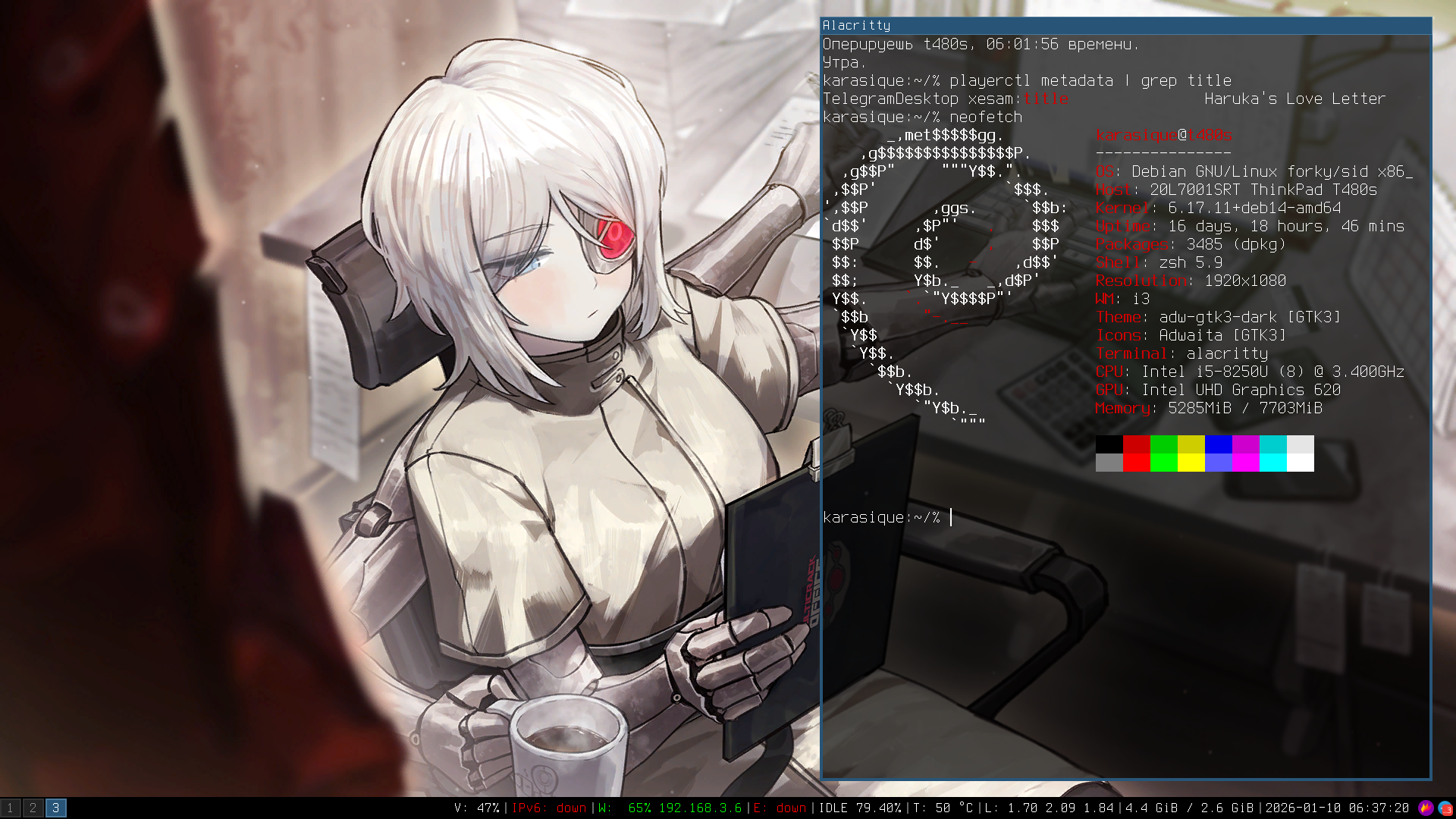Screen dimensions: 1456x819
Task: Click the bright red color block
Action: pos(1136,463)
